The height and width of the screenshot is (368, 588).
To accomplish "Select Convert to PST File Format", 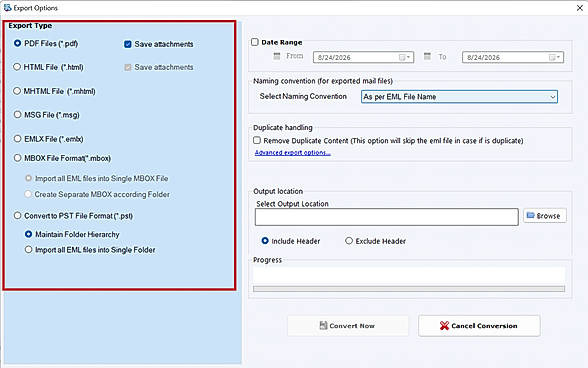I will (x=17, y=216).
